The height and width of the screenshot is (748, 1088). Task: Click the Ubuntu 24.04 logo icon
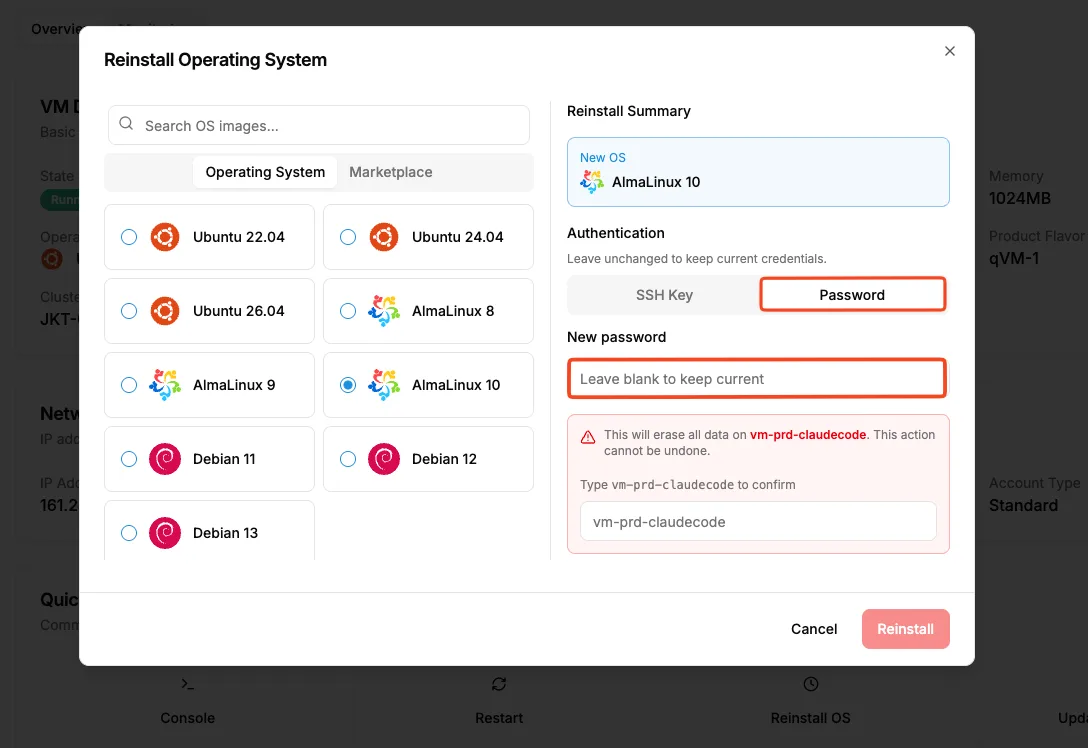point(384,237)
